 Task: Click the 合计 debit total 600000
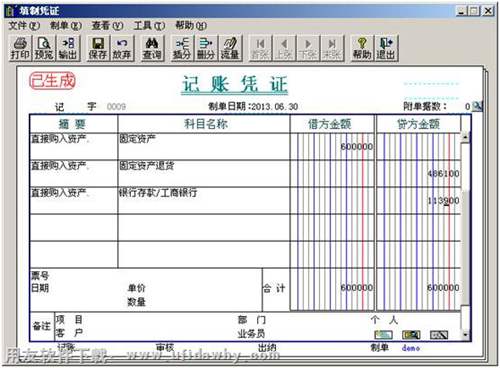click(x=356, y=287)
